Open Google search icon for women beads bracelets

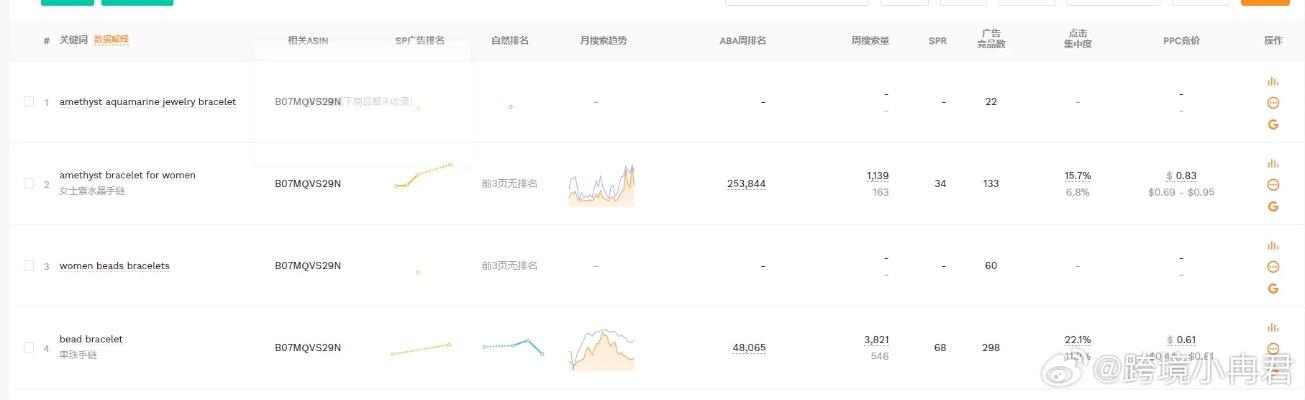pyautogui.click(x=1273, y=288)
